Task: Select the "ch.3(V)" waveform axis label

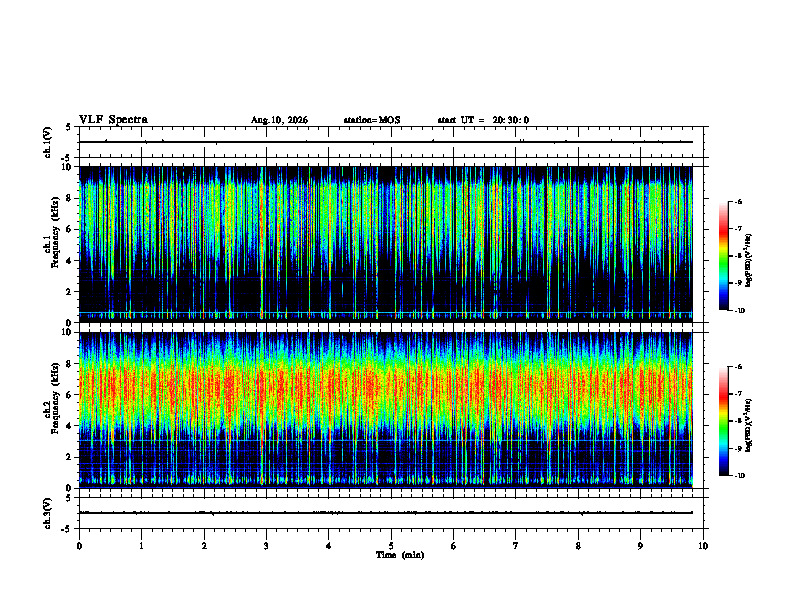Action: click(48, 513)
